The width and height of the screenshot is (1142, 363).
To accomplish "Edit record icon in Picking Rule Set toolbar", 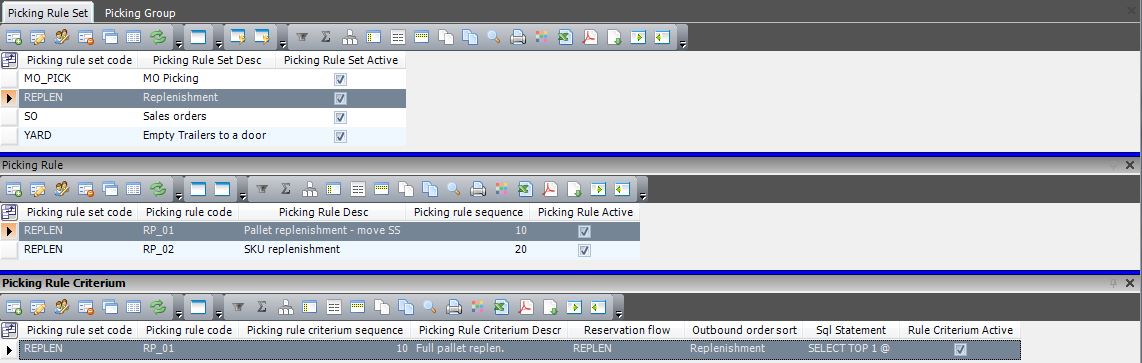I will (x=38, y=36).
